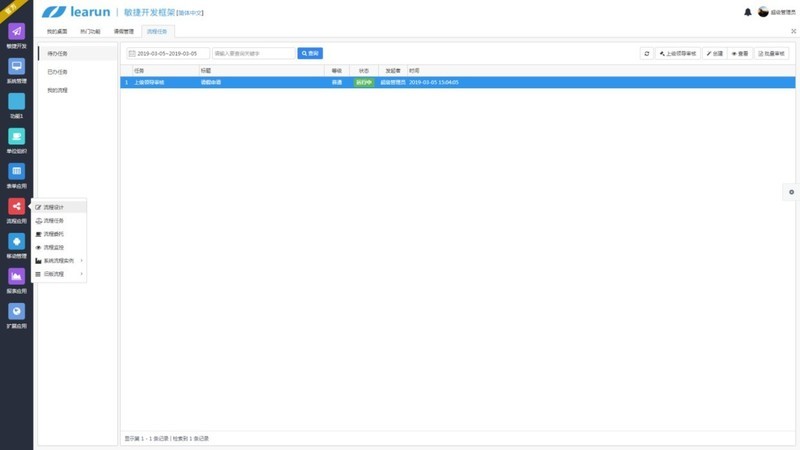
Task: Click the 任务 column header
Action: (166, 70)
